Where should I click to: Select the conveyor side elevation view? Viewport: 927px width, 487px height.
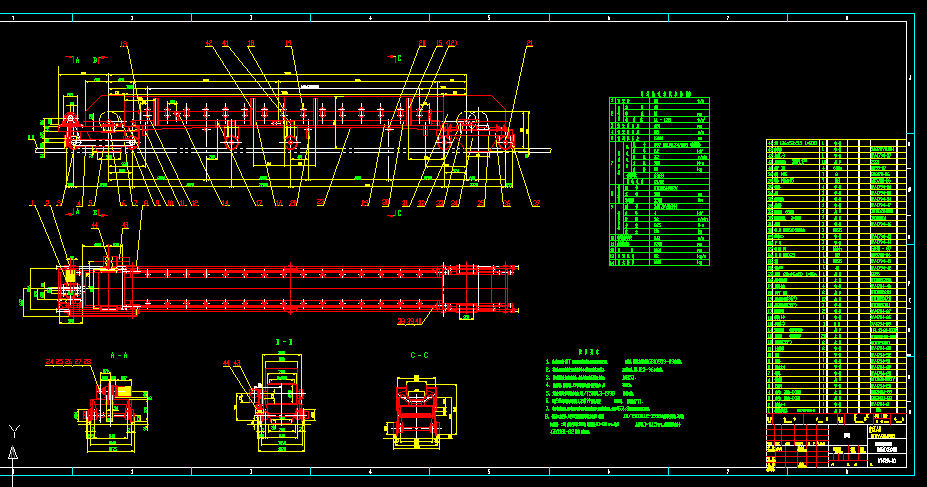click(x=290, y=125)
